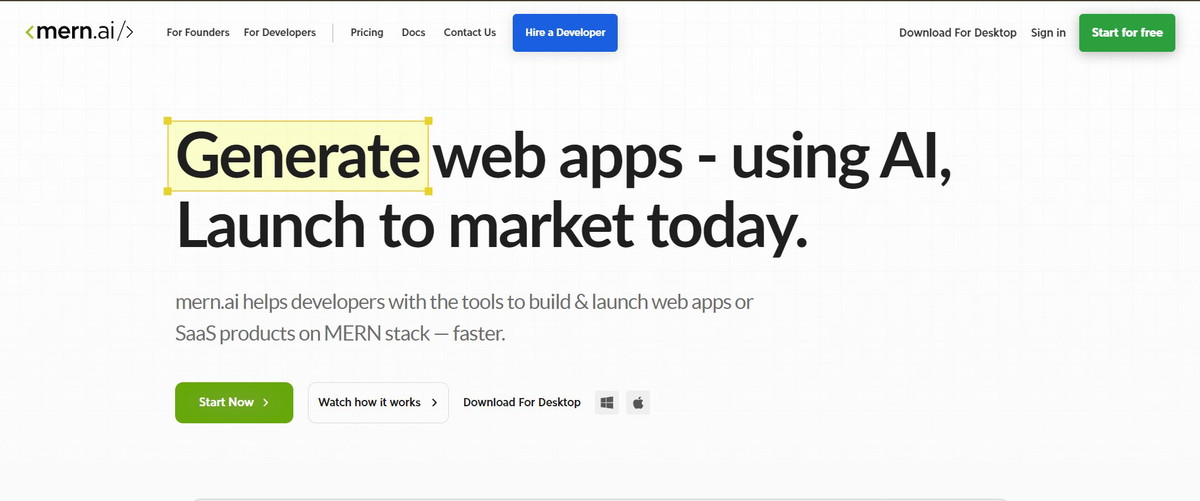Click the highlighted word Generate in headline
The width and height of the screenshot is (1200, 501).
point(298,155)
